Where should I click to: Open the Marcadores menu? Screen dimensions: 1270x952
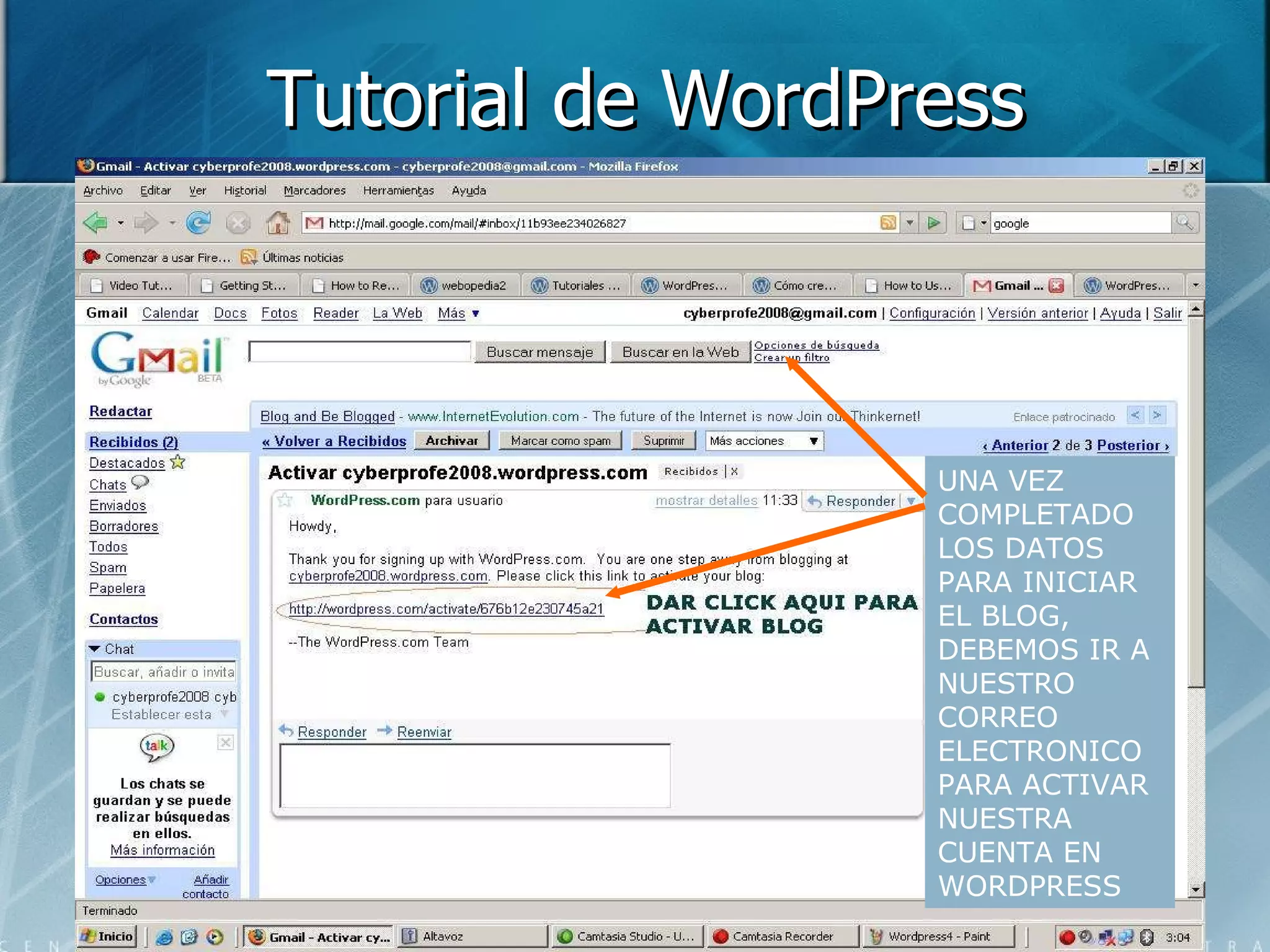pos(314,191)
